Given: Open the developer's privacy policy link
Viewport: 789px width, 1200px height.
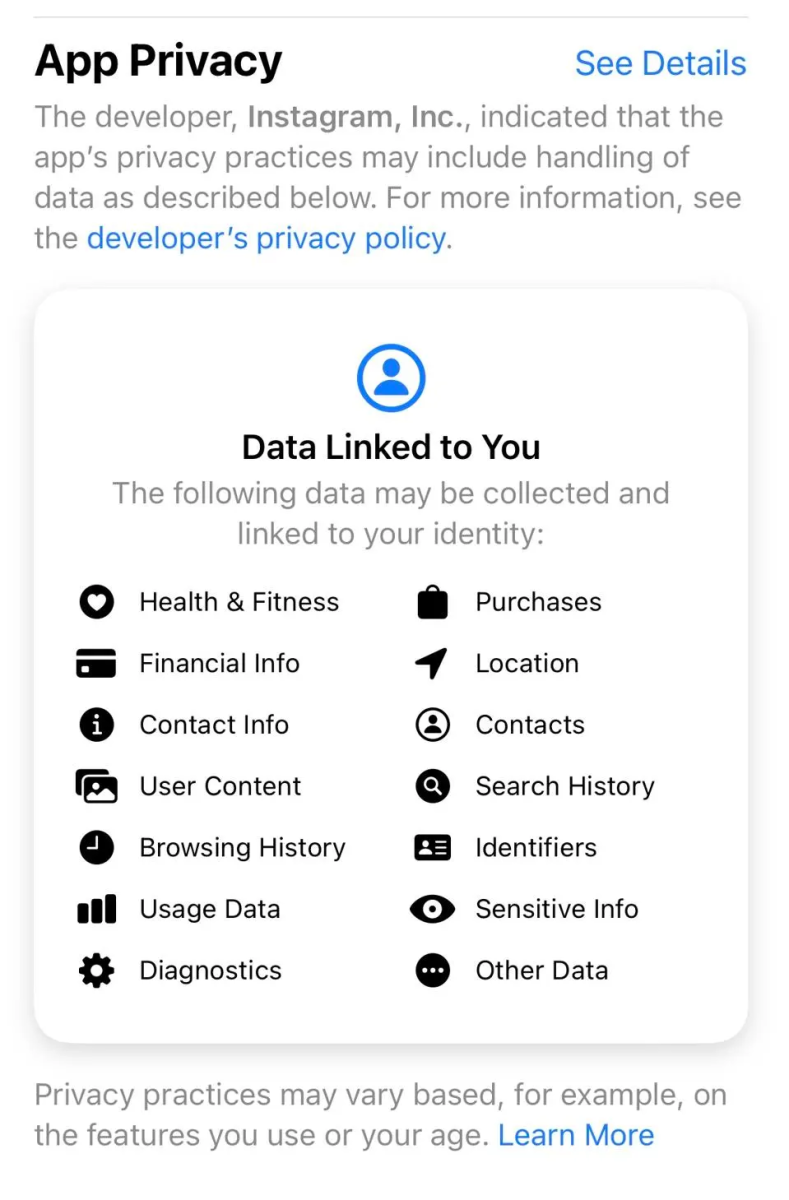Looking at the screenshot, I should pyautogui.click(x=266, y=239).
